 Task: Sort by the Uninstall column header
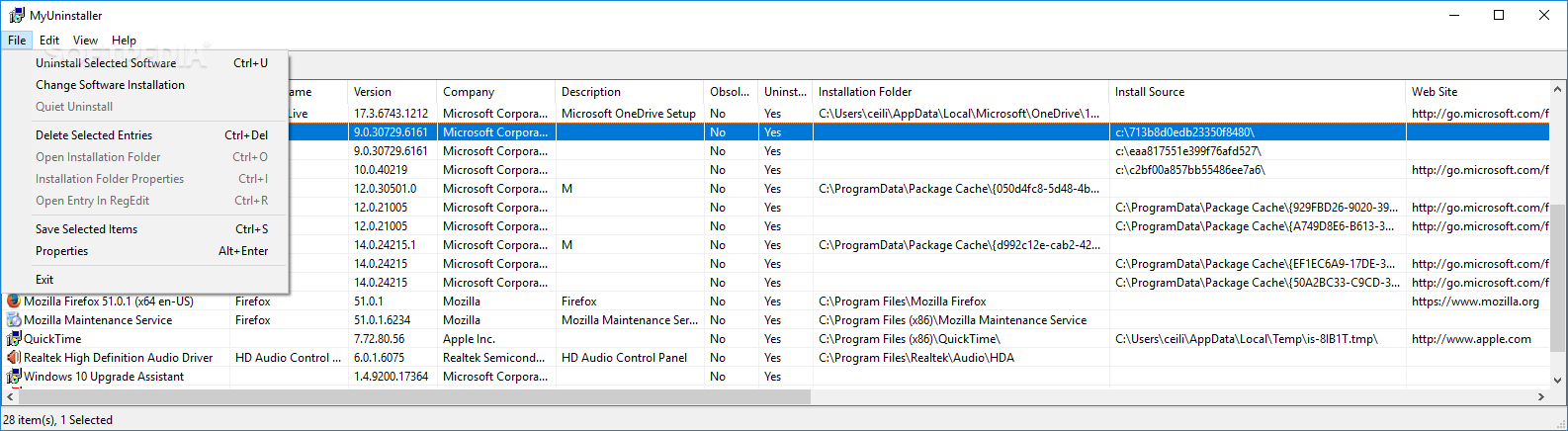tap(785, 92)
